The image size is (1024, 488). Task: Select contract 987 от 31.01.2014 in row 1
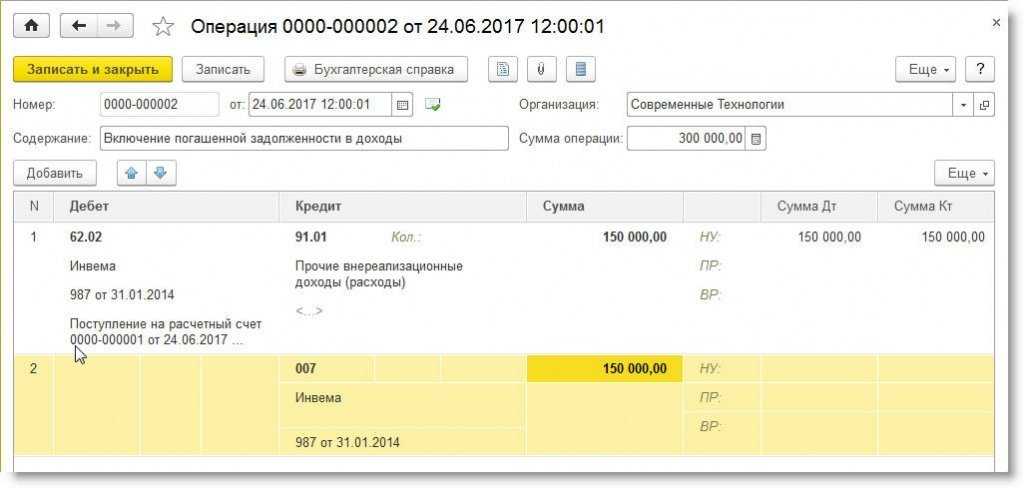click(122, 295)
